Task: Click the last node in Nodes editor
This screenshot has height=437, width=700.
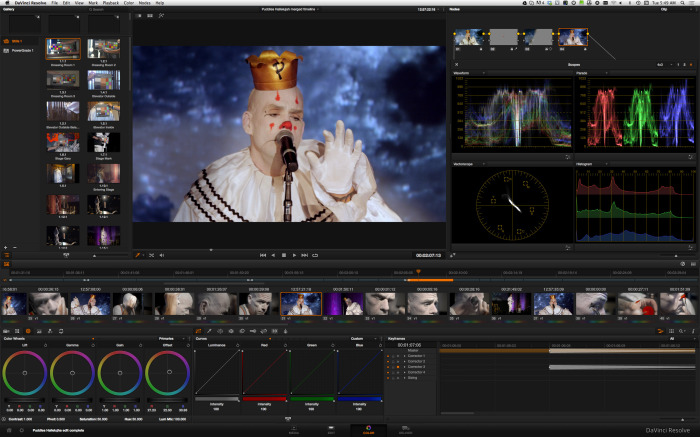Action: [x=572, y=38]
